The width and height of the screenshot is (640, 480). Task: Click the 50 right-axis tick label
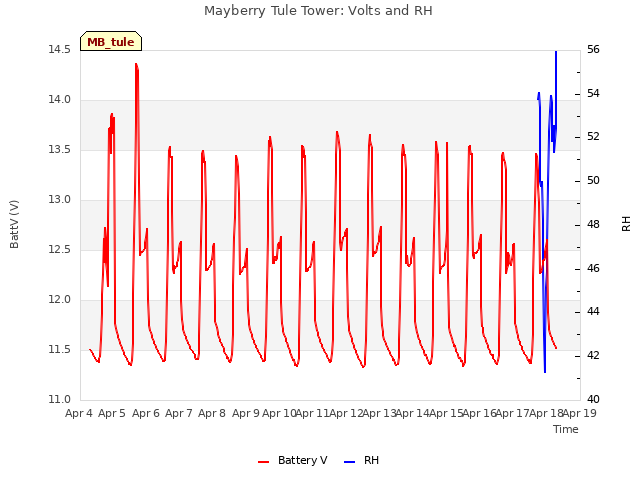593,180
